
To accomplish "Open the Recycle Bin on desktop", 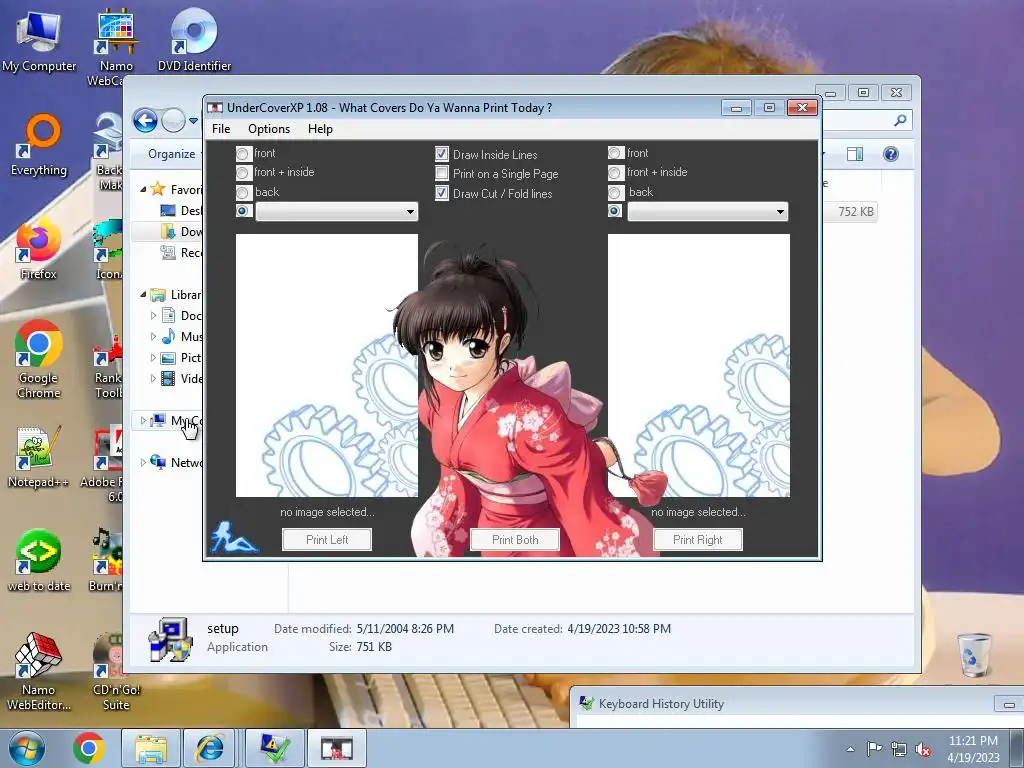I will [973, 655].
